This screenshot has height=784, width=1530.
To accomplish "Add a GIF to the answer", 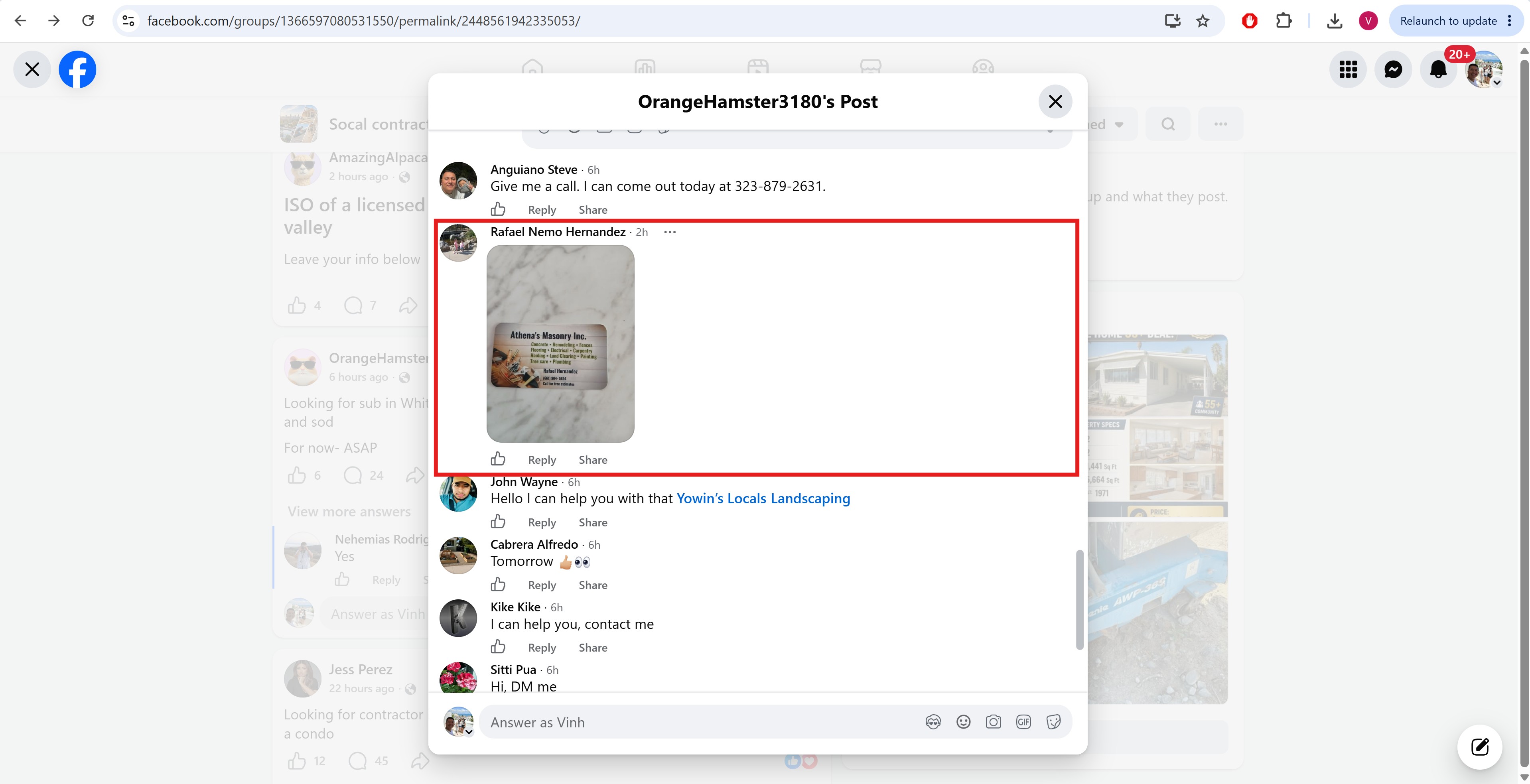I will coord(1023,722).
